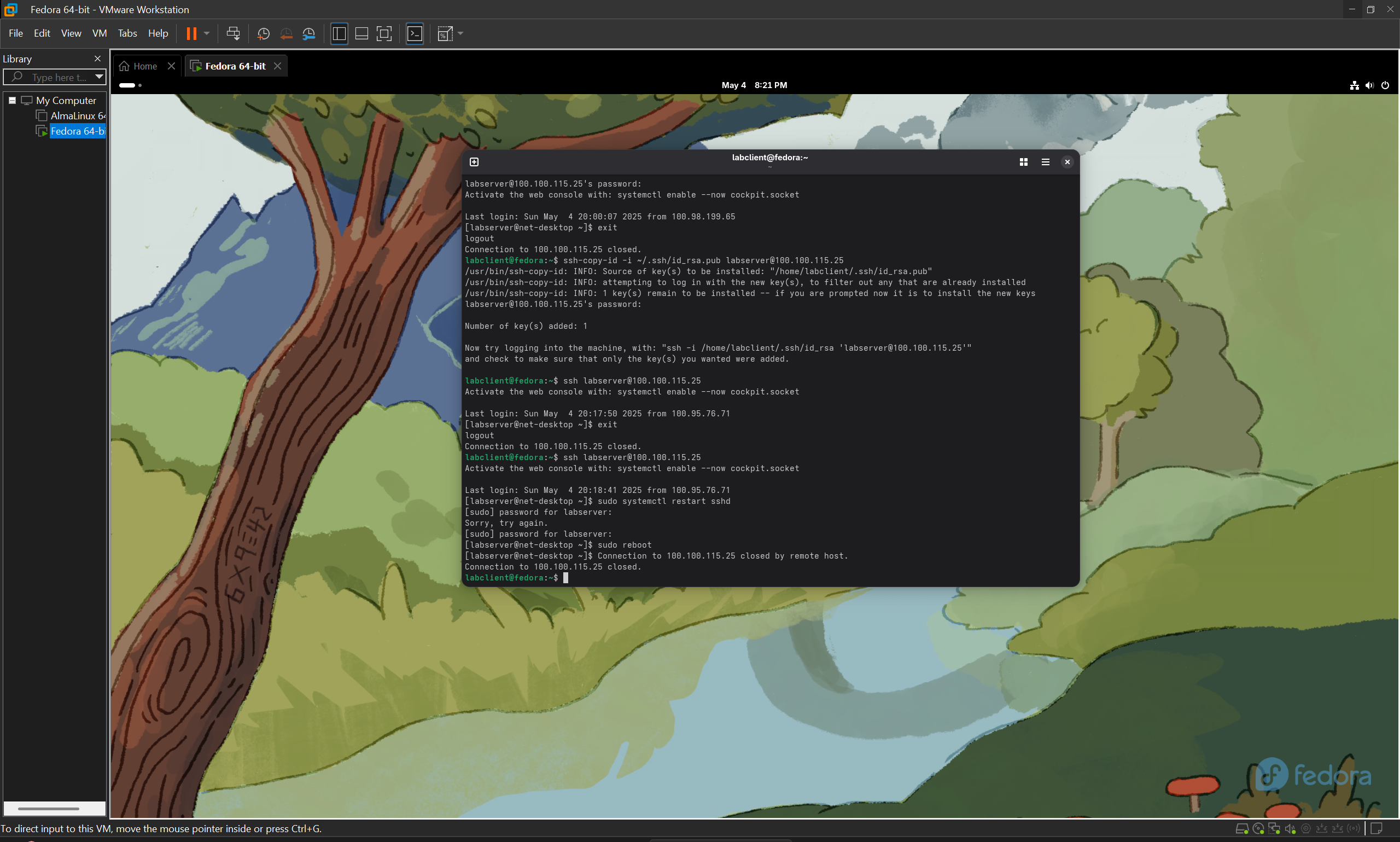This screenshot has height=842, width=1400.
Task: Toggle the console view toolbar button
Action: tap(415, 33)
